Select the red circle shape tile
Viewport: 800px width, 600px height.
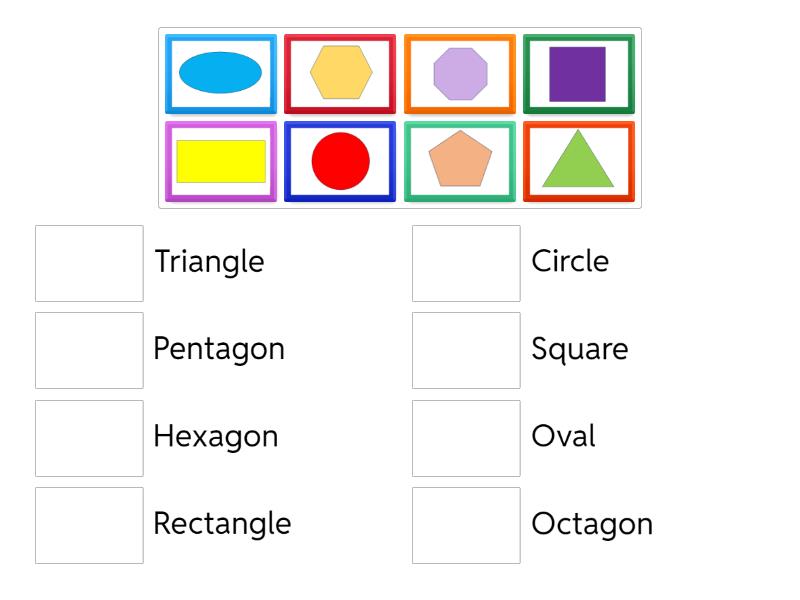(x=340, y=160)
